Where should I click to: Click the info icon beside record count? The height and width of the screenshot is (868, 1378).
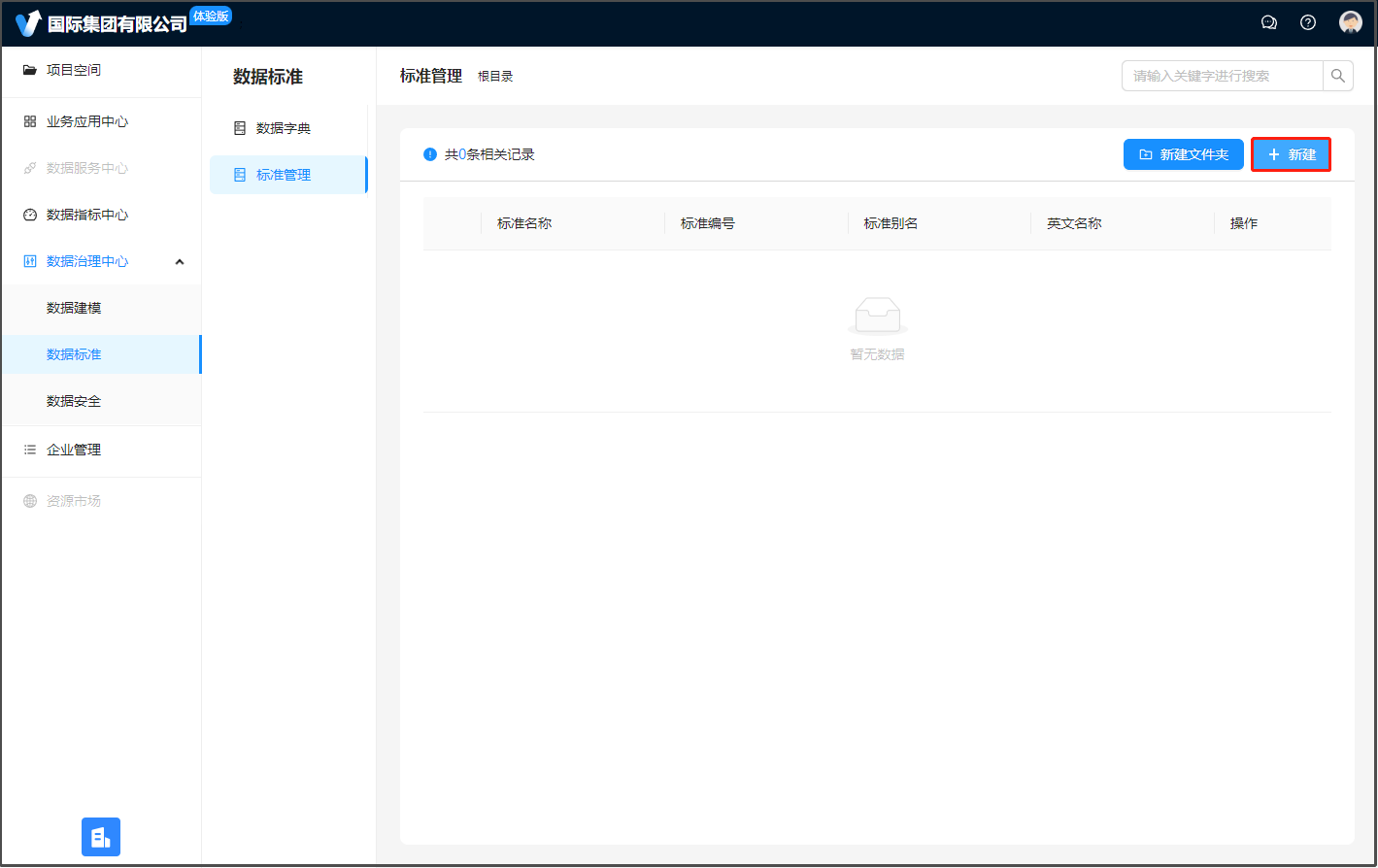point(430,154)
